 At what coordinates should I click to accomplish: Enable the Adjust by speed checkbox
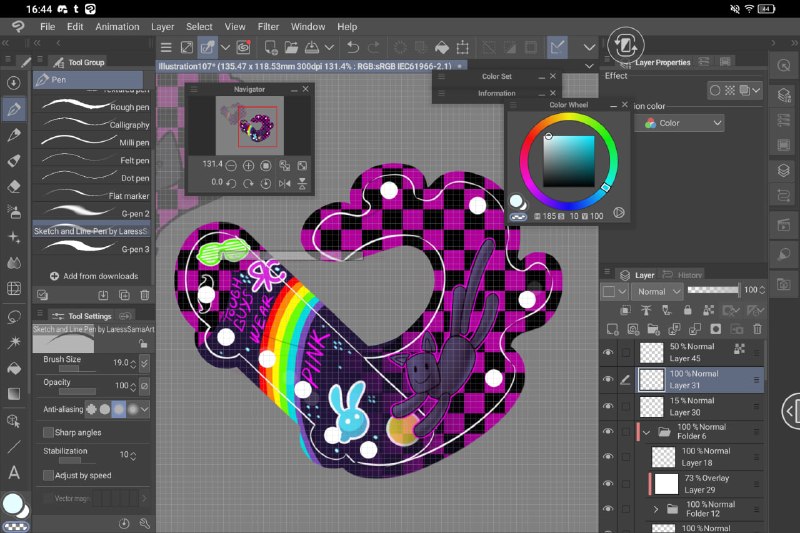coord(48,475)
